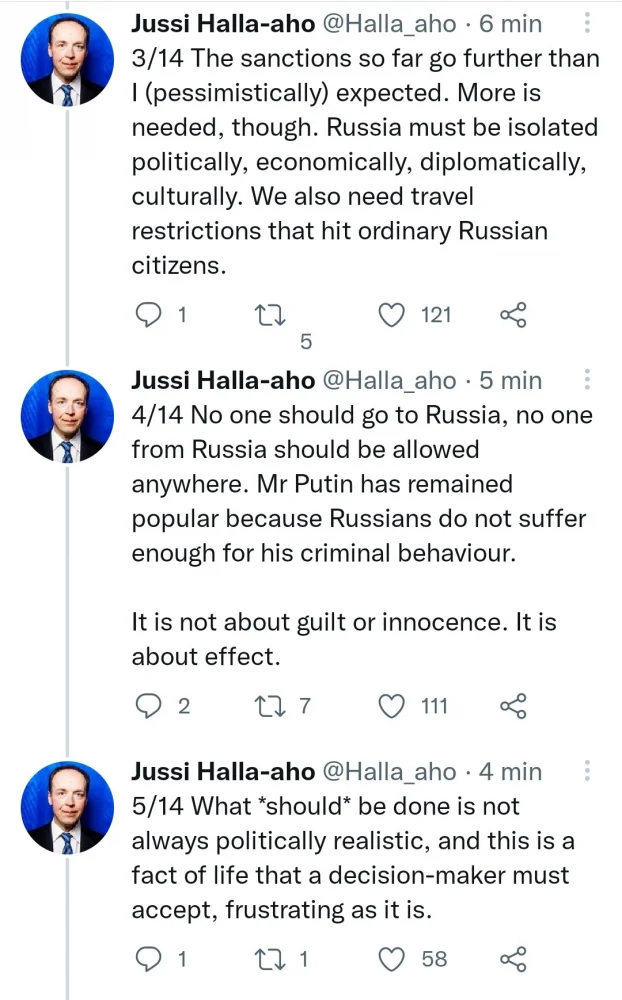Open more options on the 4/14 tweet
The image size is (622, 1000).
(587, 379)
